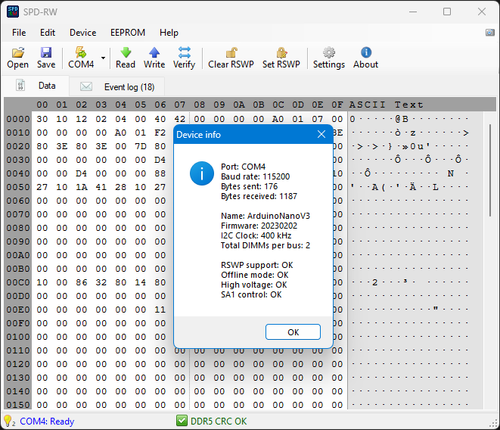The height and width of the screenshot is (430, 500).
Task: Expand the COM4 port dropdown arrow
Action: pyautogui.click(x=103, y=58)
